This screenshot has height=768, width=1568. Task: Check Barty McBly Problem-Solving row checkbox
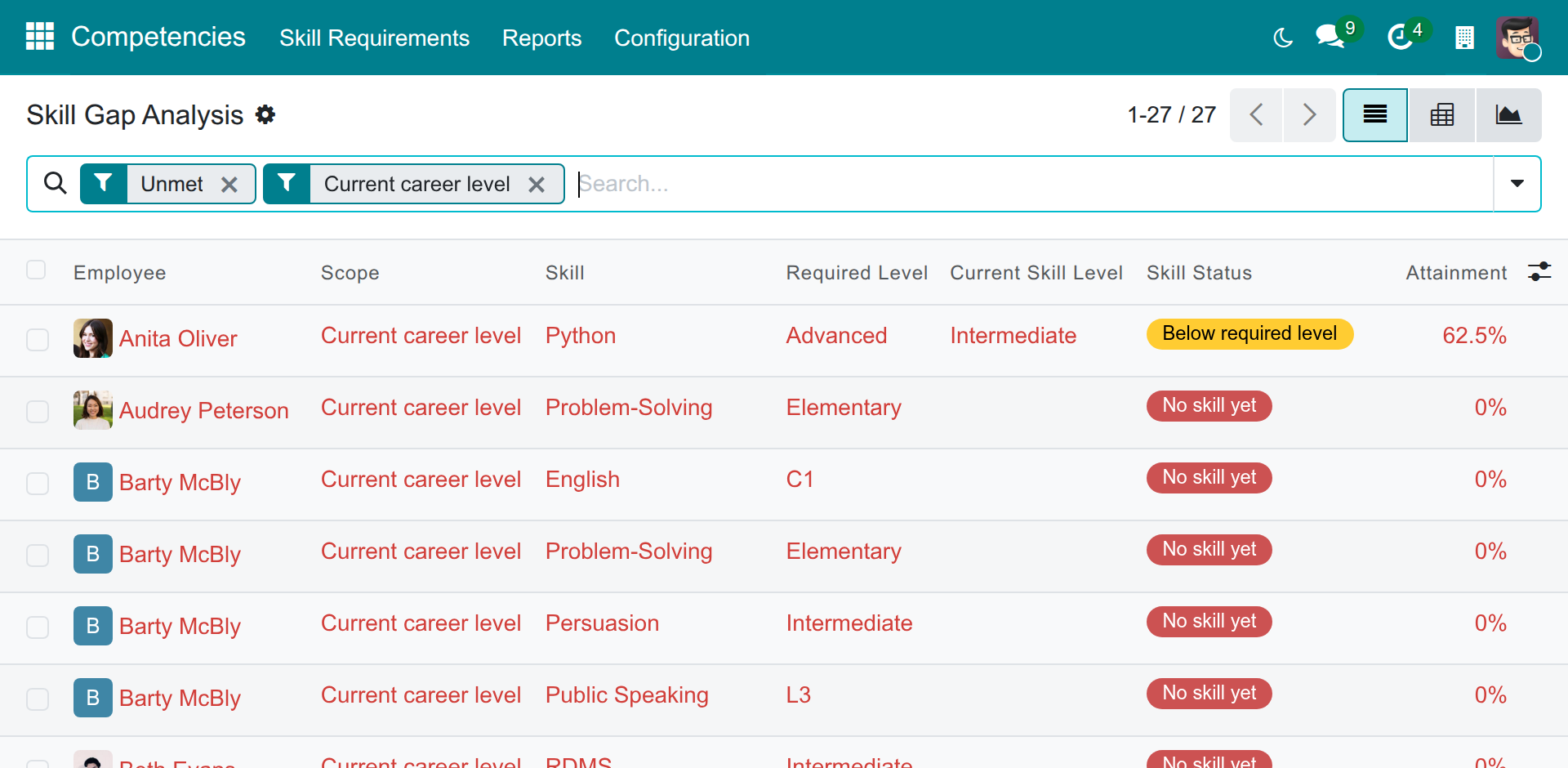click(38, 555)
